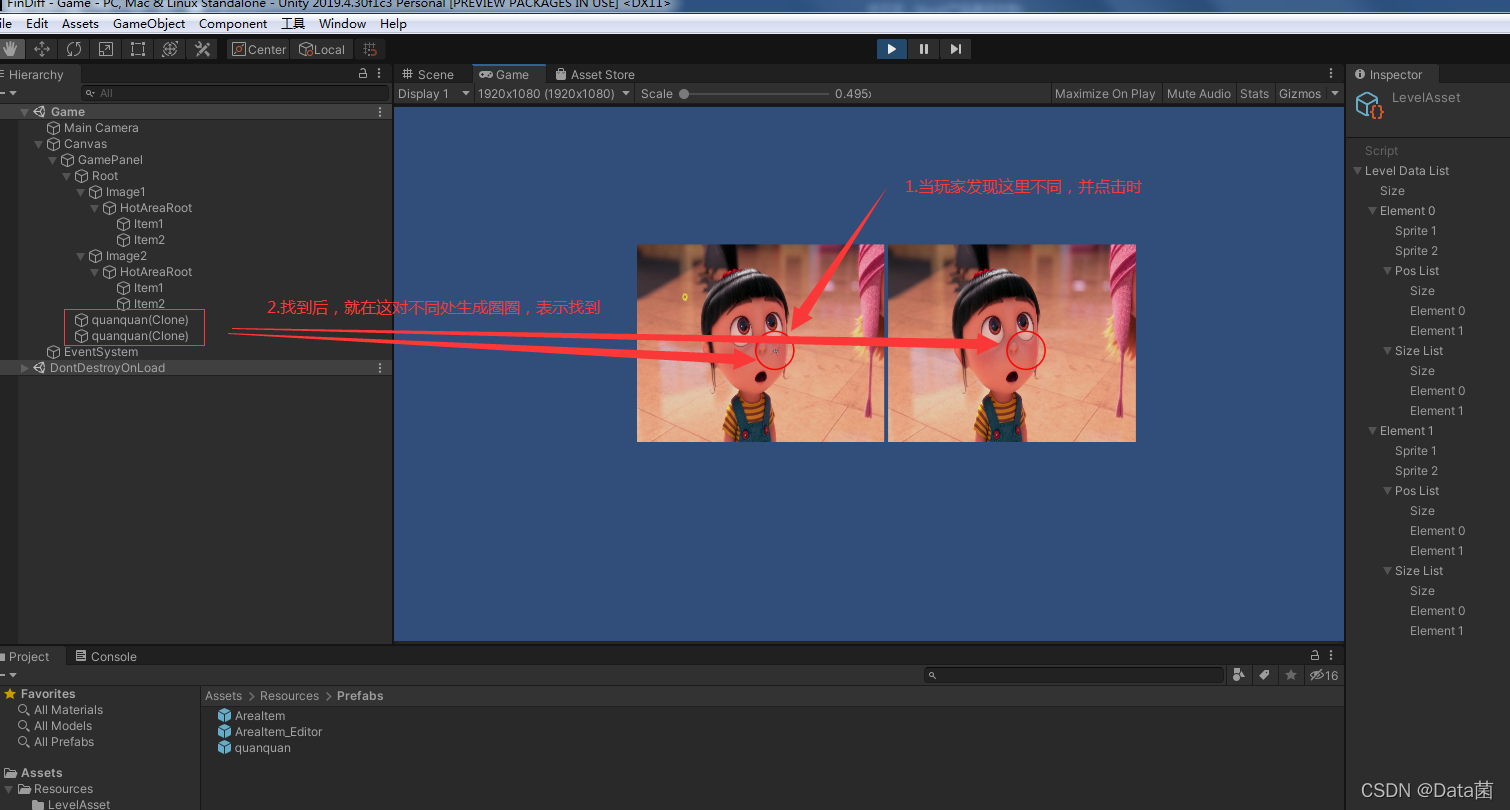Image resolution: width=1510 pixels, height=810 pixels.
Task: Click Search by Type icon
Action: (x=1239, y=675)
